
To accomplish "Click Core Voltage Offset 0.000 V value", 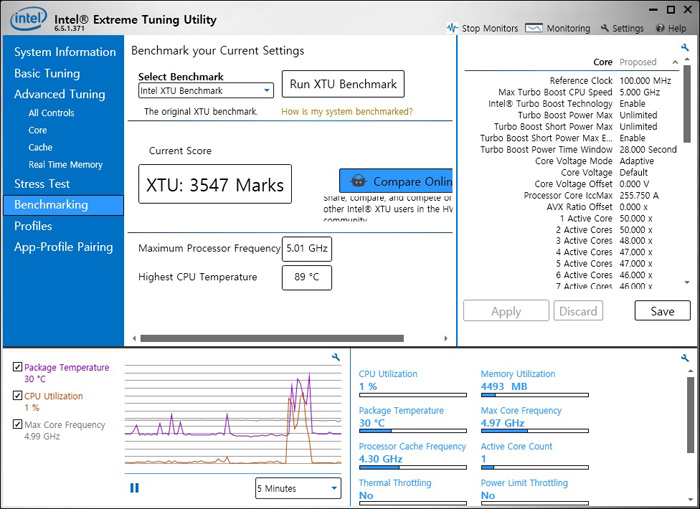I will (634, 184).
